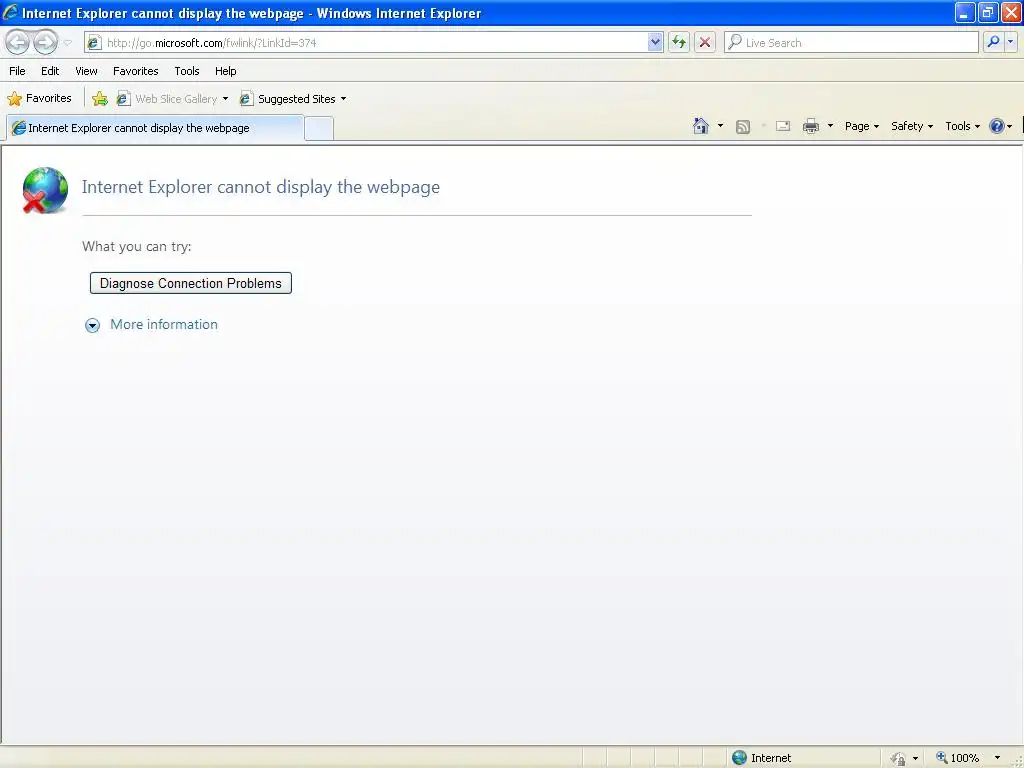Click the Back navigation button

click(x=18, y=42)
